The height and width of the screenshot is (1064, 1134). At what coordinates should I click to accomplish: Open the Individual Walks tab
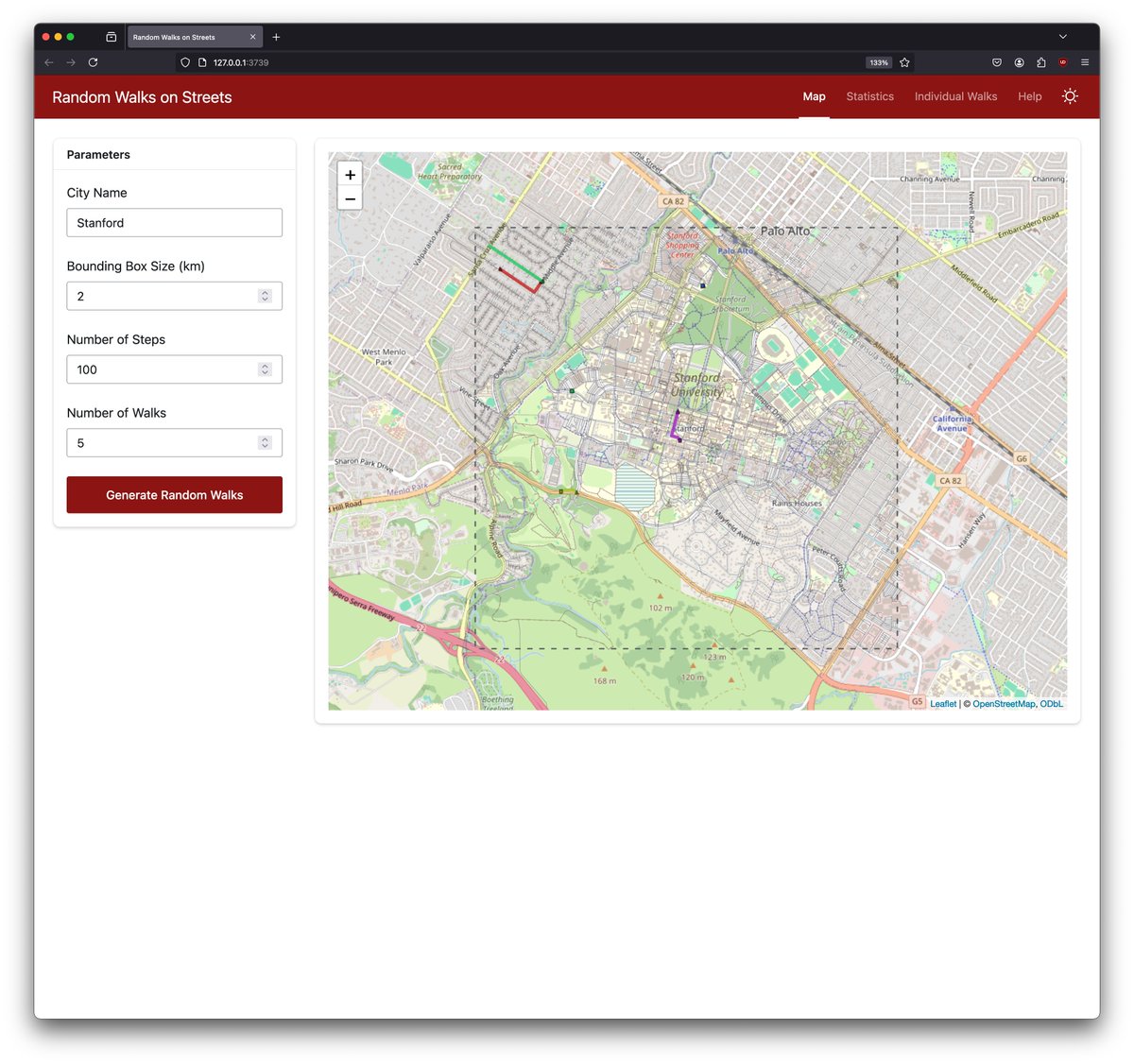click(x=955, y=96)
